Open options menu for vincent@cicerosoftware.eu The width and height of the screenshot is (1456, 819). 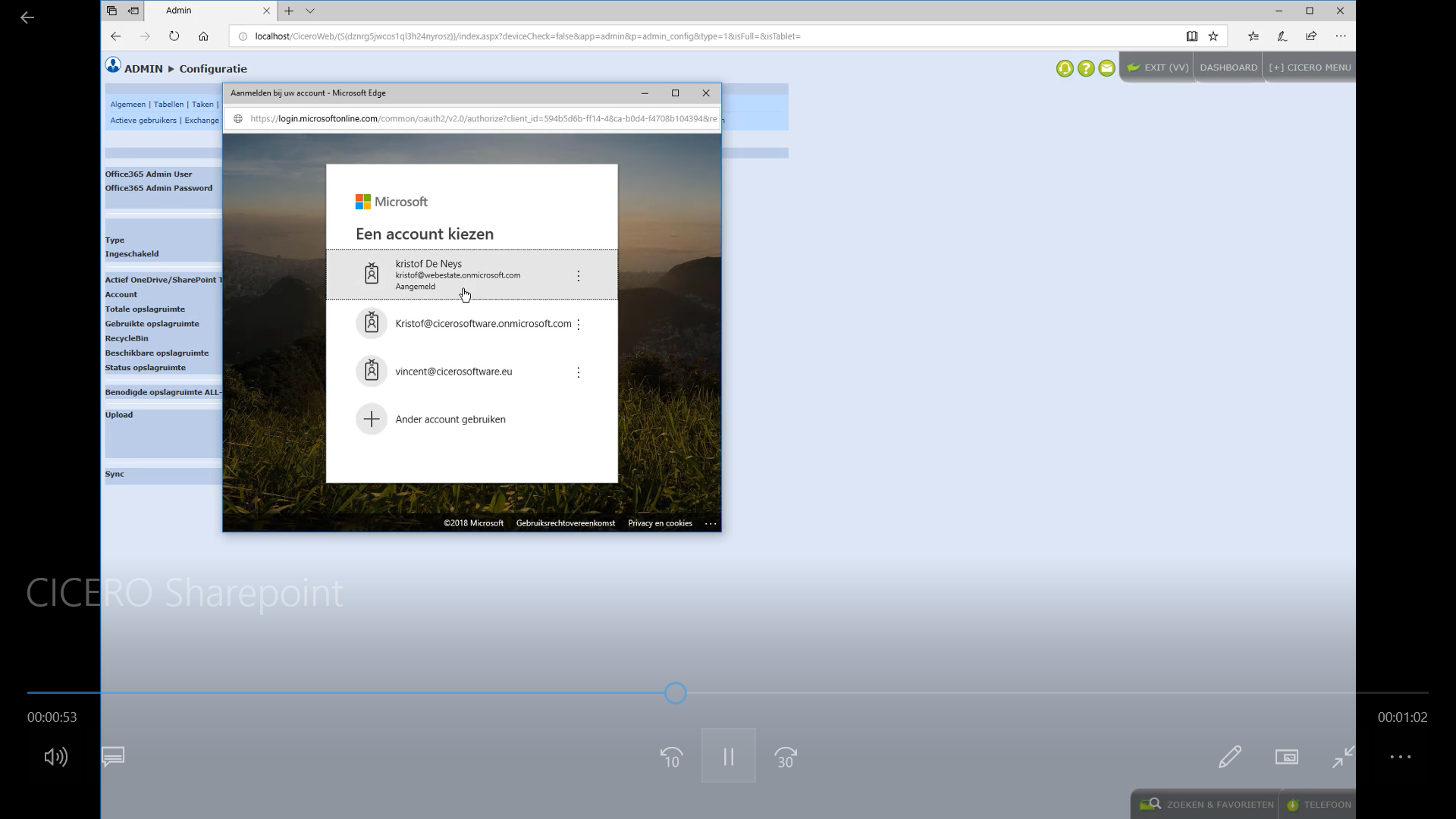578,372
